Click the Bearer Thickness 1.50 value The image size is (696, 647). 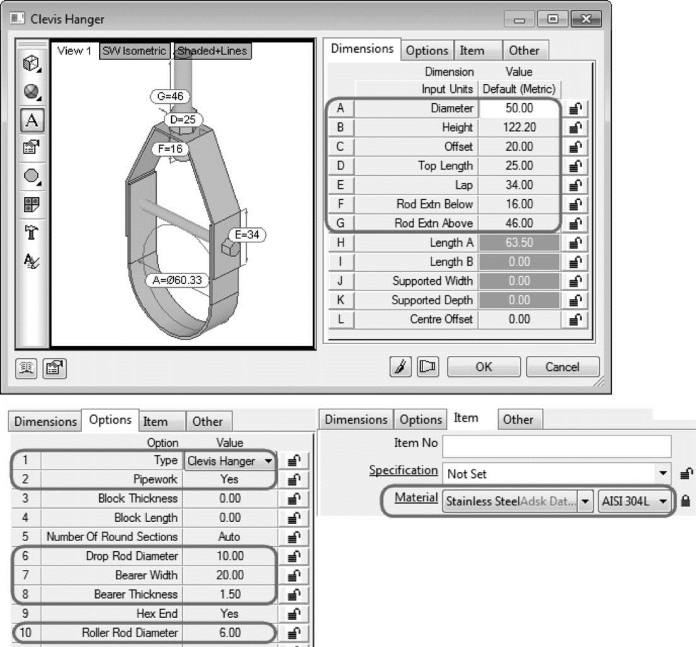[x=230, y=595]
